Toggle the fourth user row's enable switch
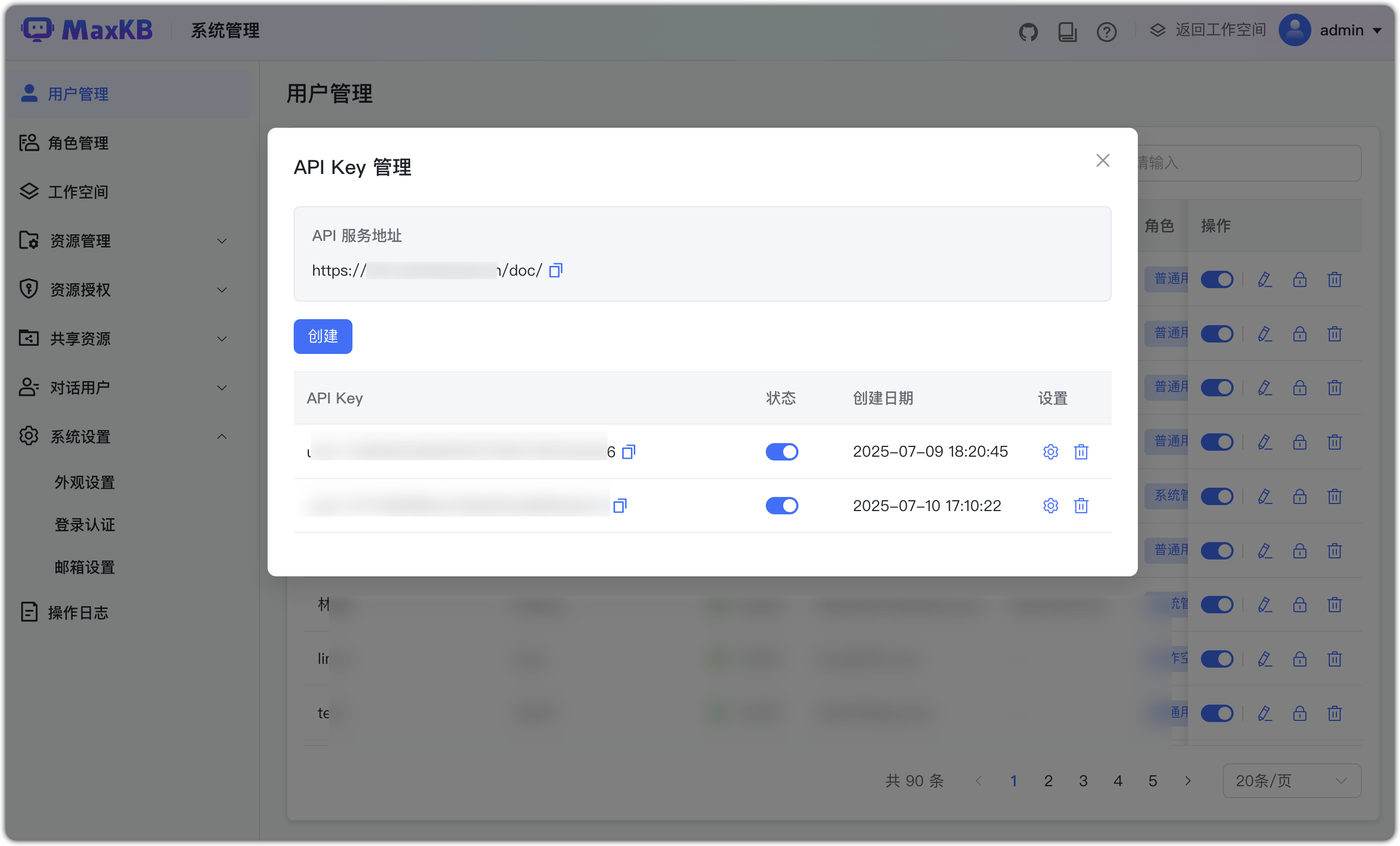The width and height of the screenshot is (1400, 846). [1217, 441]
